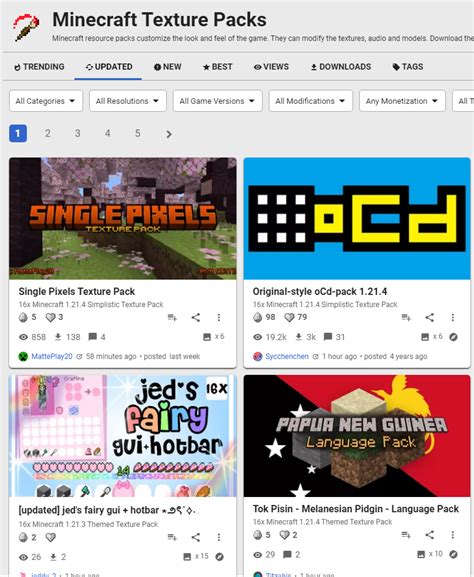
Task: Click the compass icon on jed's fairy pack
Action: (219, 557)
